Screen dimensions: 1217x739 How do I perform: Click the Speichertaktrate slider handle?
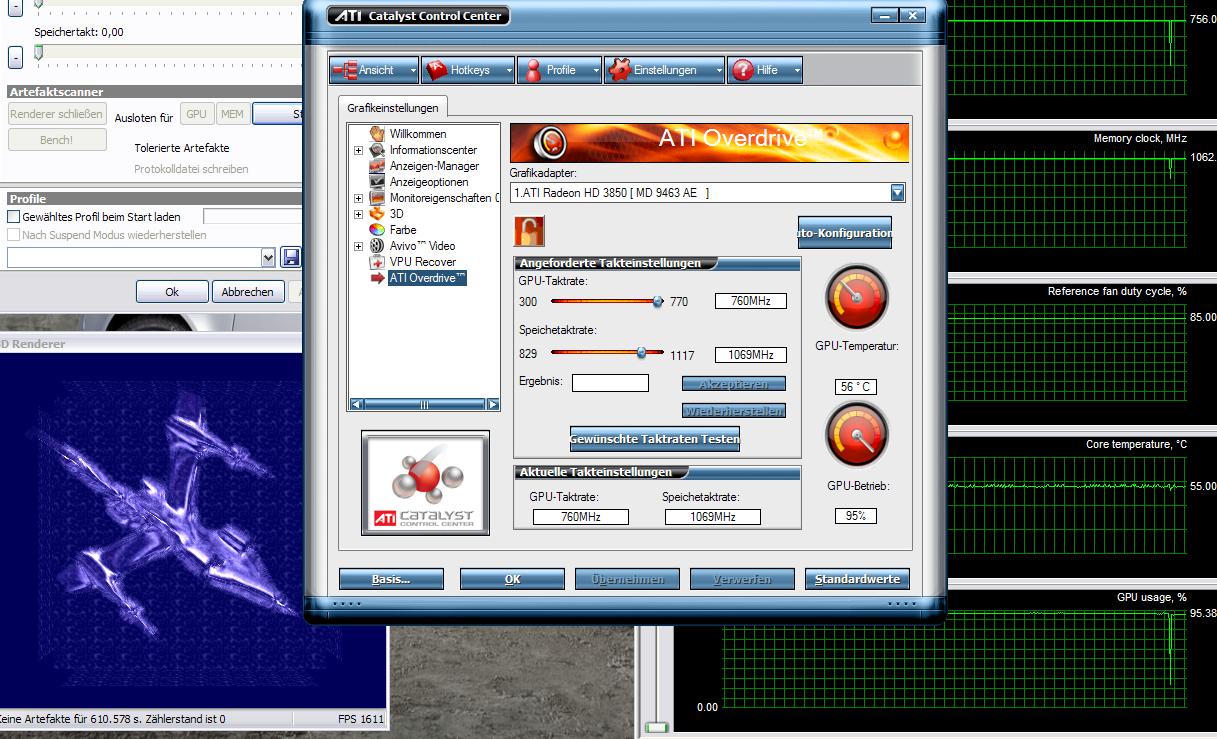642,352
